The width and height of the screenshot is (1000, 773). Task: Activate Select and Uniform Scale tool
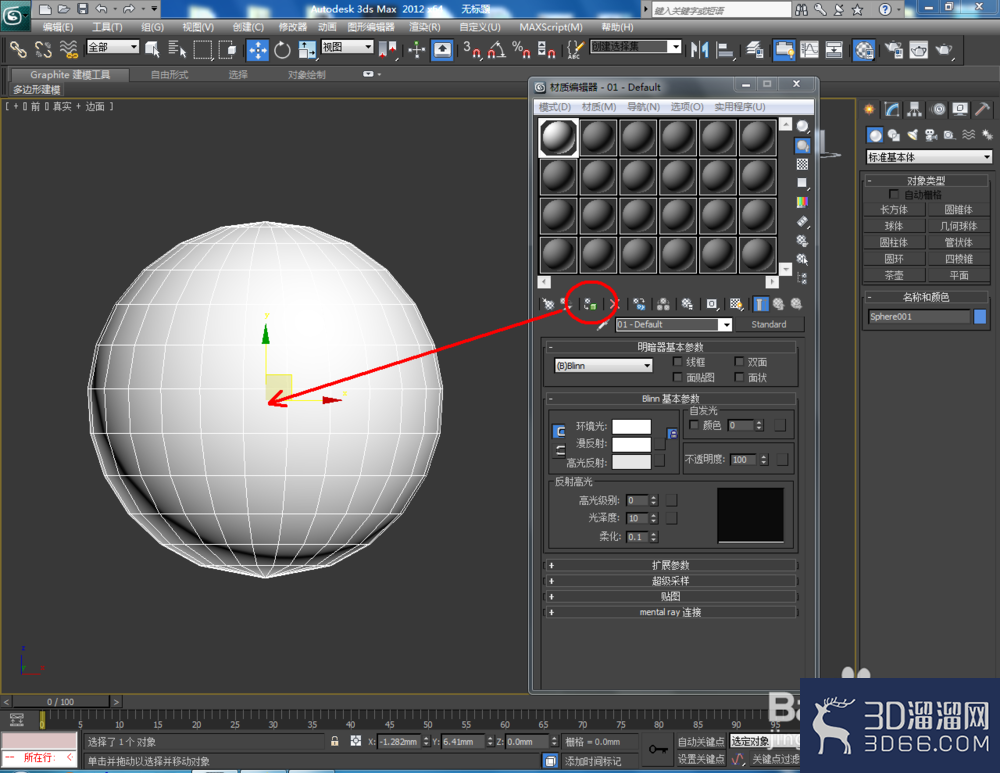(307, 50)
